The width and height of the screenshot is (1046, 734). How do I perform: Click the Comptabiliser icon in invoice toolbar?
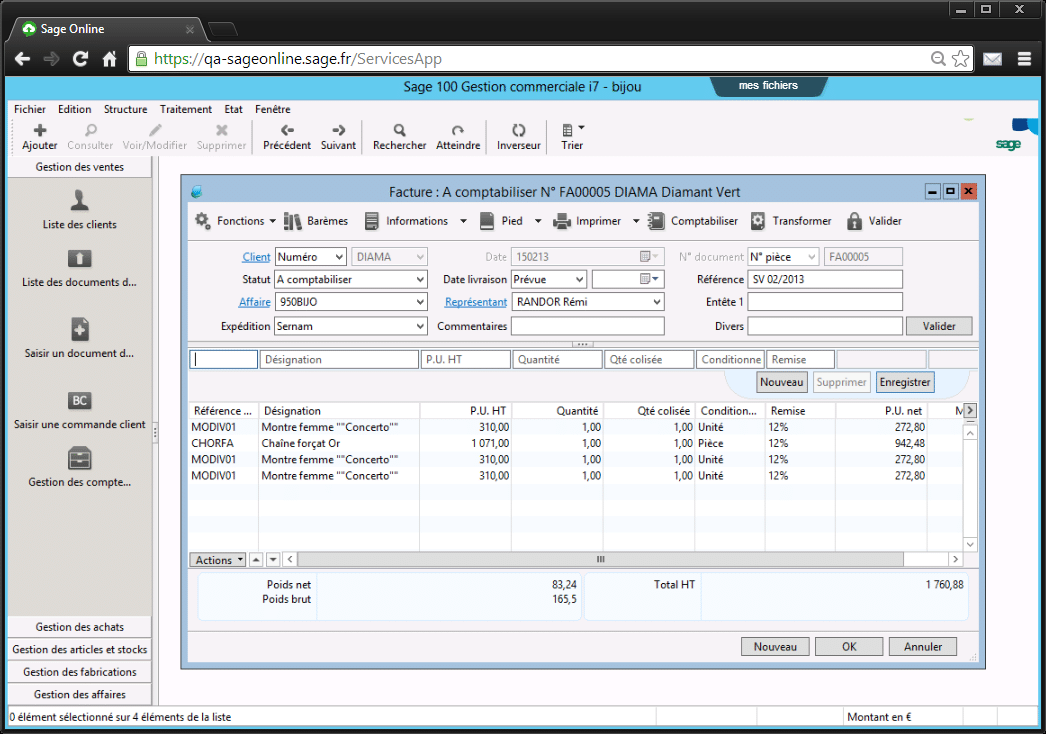coord(656,221)
